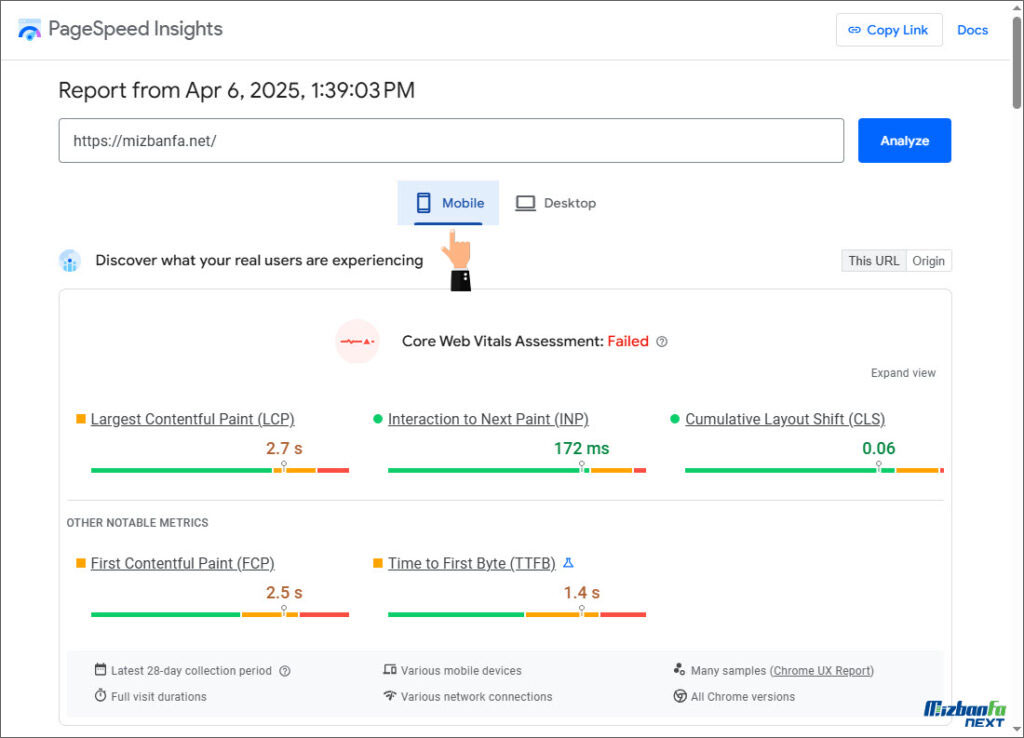The width and height of the screenshot is (1024, 738).
Task: Click the orange square LCP status indicator
Action: [x=81, y=419]
